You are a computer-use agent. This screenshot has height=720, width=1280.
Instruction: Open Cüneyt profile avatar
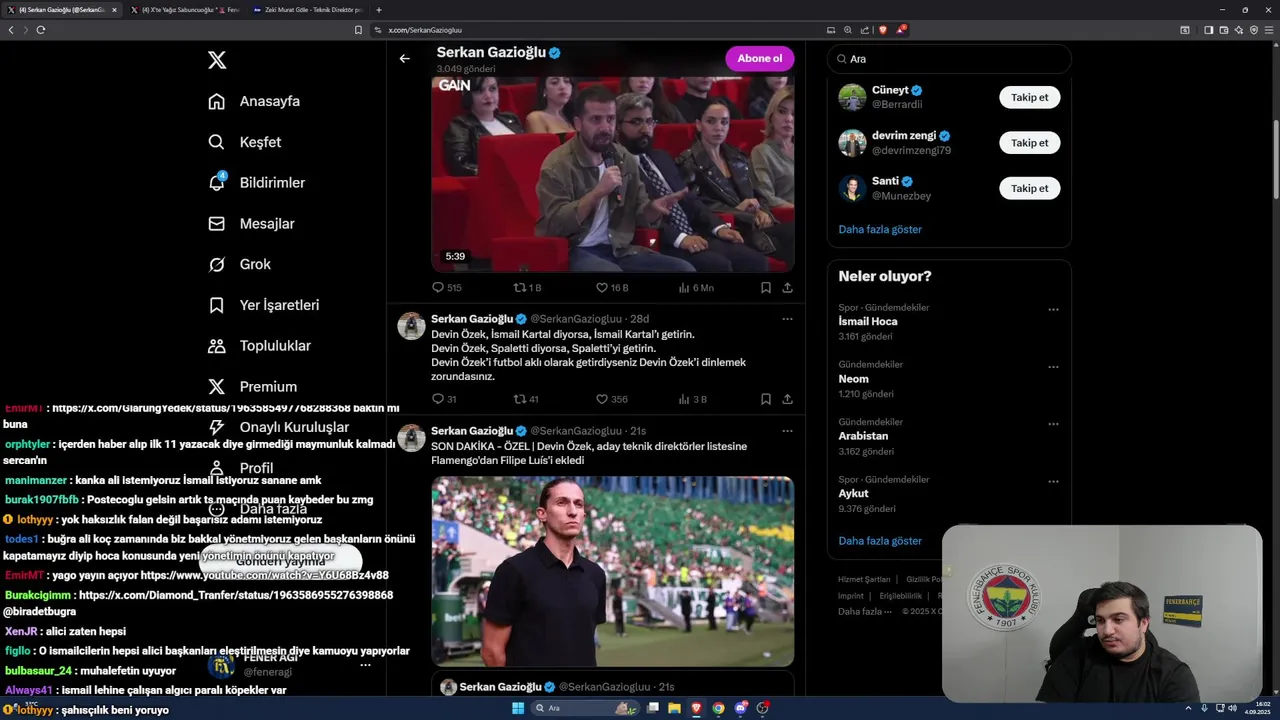(852, 97)
